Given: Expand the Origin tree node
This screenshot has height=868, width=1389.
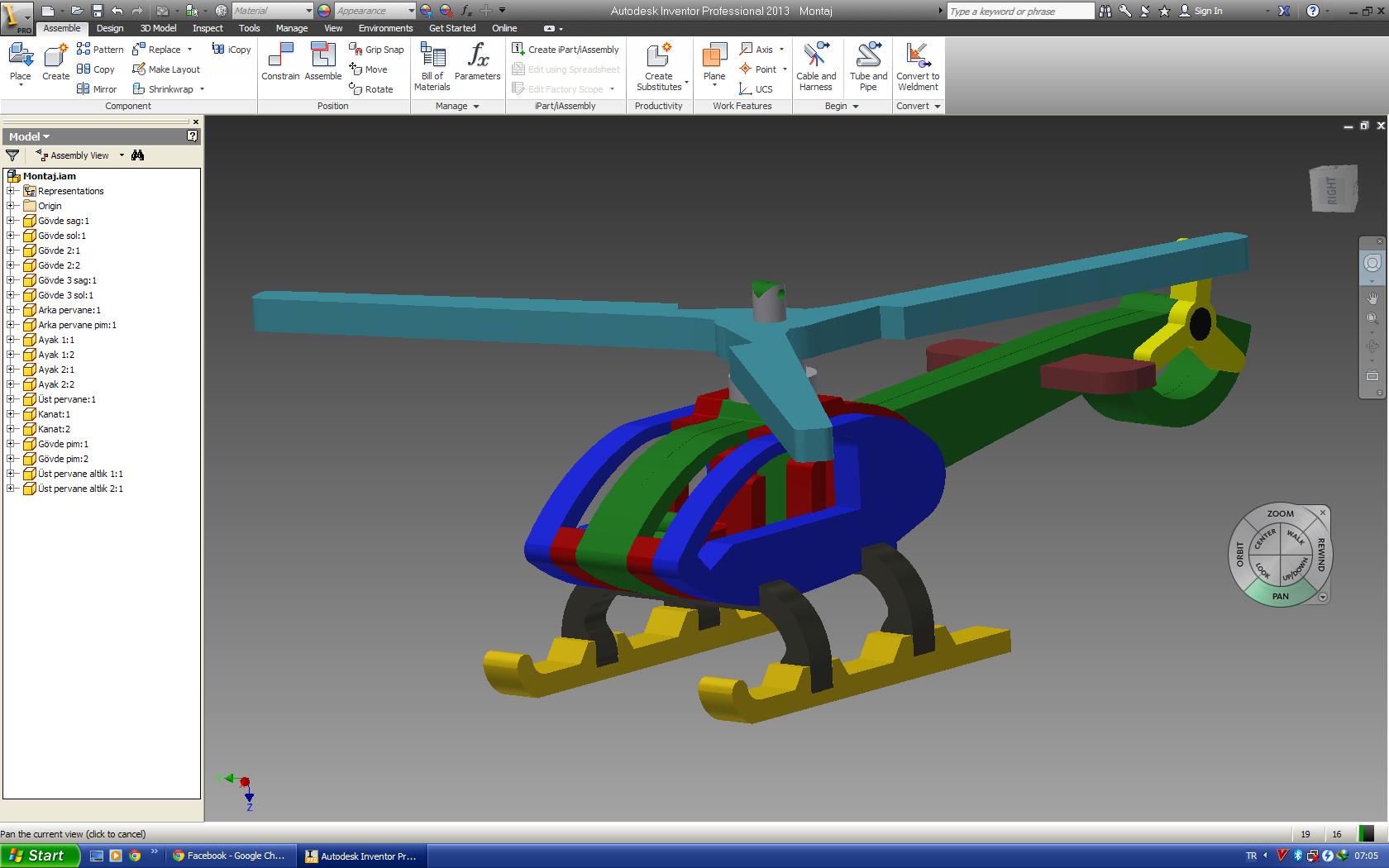Looking at the screenshot, I should [x=12, y=206].
